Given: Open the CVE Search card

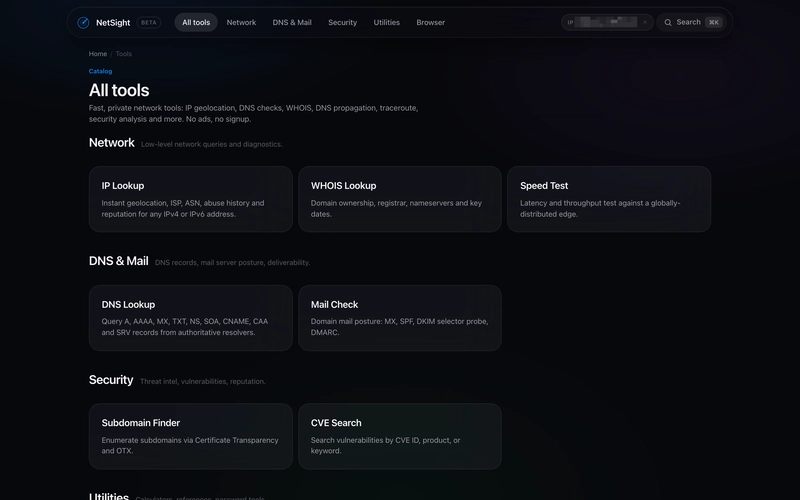Looking at the screenshot, I should pyautogui.click(x=399, y=436).
